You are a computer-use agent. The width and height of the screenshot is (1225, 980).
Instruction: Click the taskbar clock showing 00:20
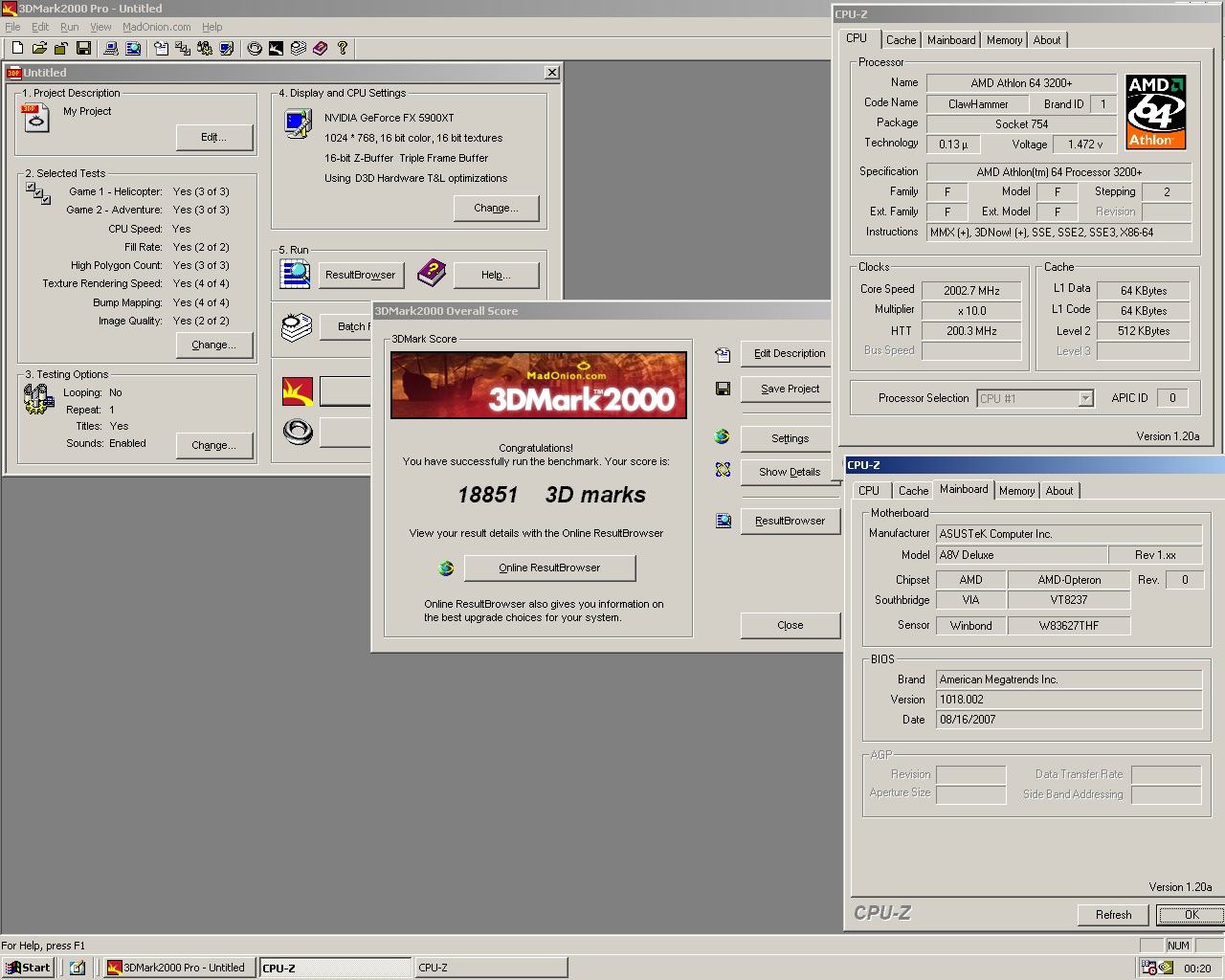[x=1197, y=969]
